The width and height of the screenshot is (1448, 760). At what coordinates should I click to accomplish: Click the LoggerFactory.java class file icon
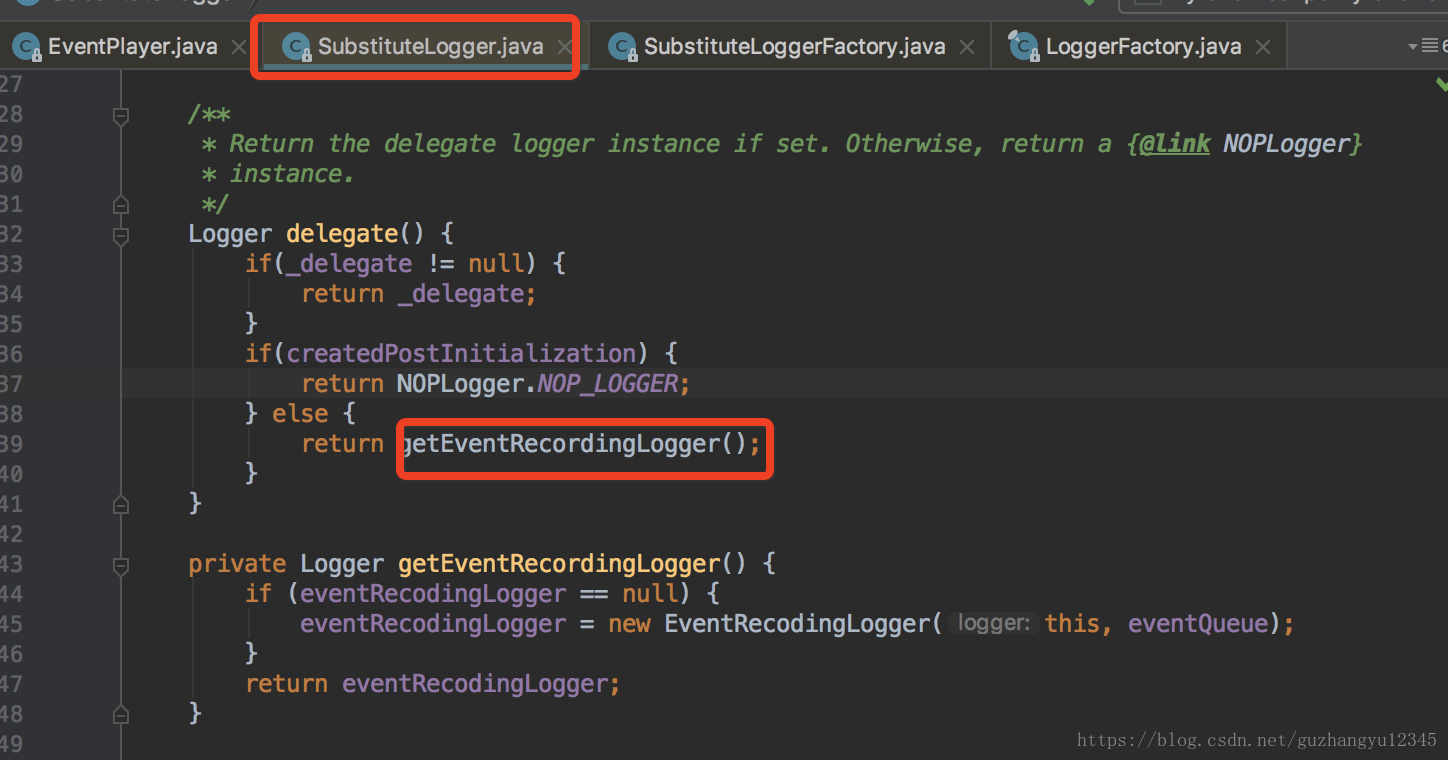click(1024, 47)
